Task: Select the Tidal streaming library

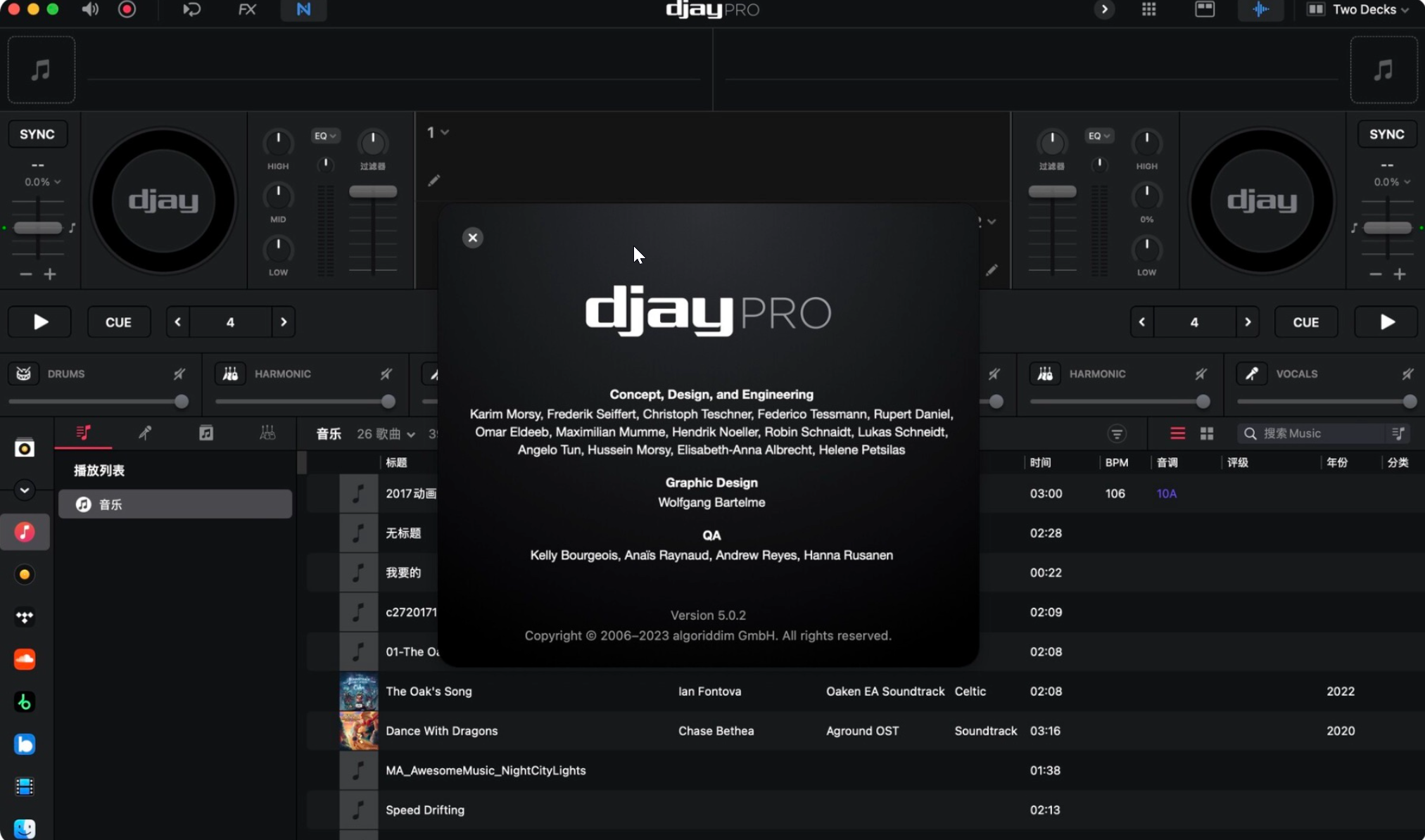Action: point(25,618)
